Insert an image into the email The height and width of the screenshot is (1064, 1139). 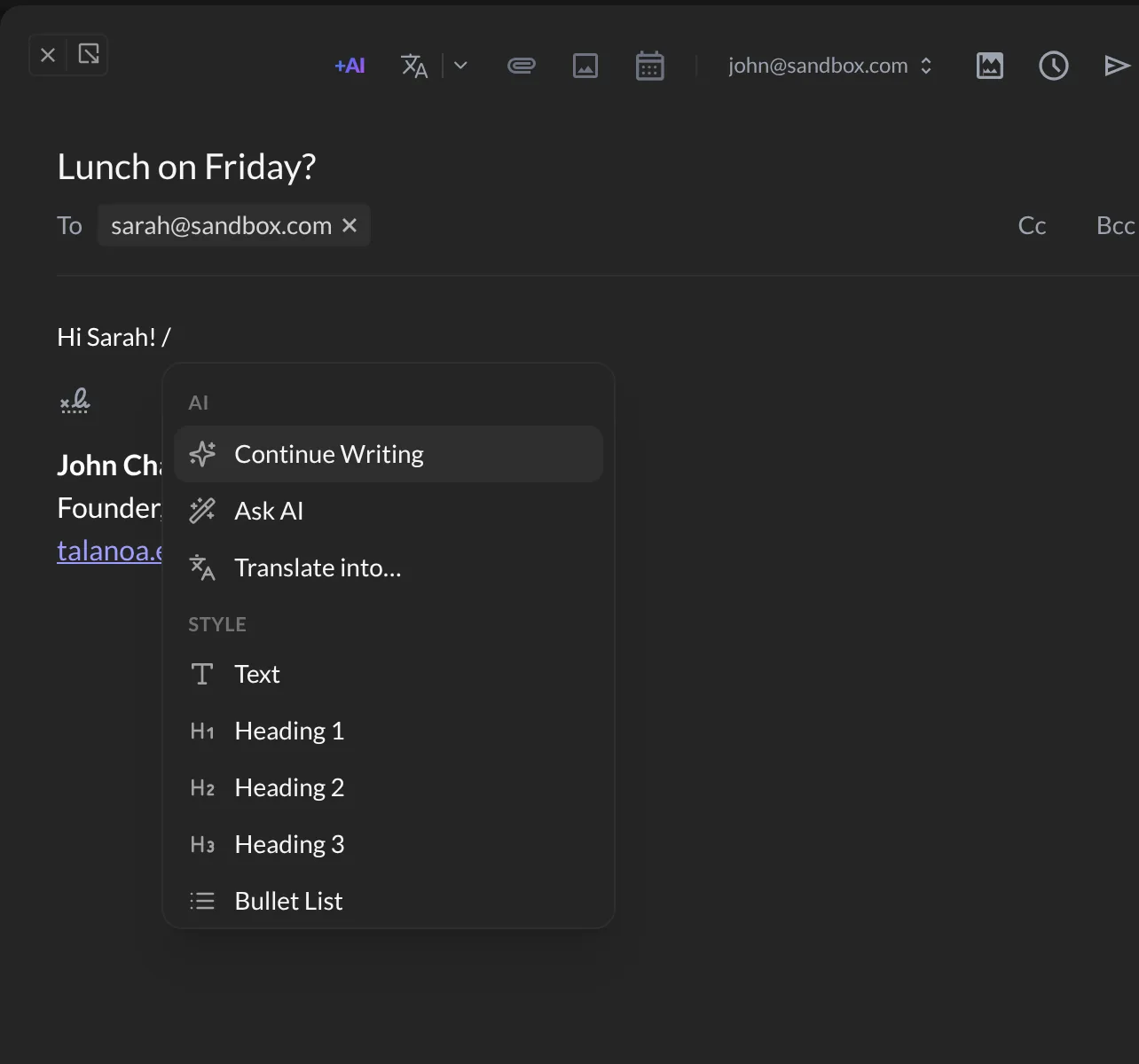point(585,66)
